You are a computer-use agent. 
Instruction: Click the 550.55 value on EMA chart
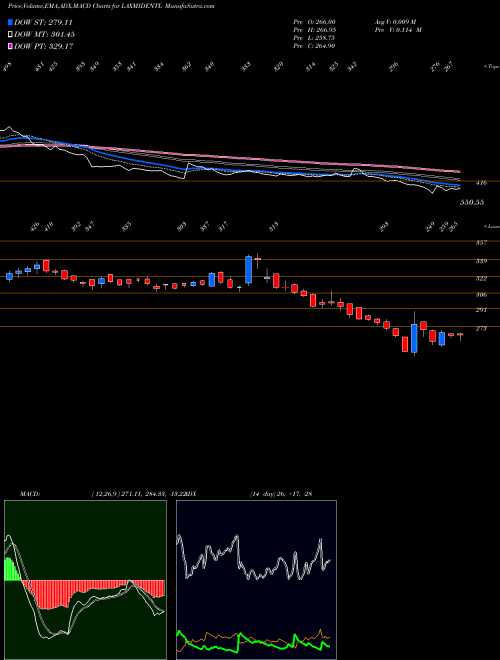pyautogui.click(x=472, y=202)
